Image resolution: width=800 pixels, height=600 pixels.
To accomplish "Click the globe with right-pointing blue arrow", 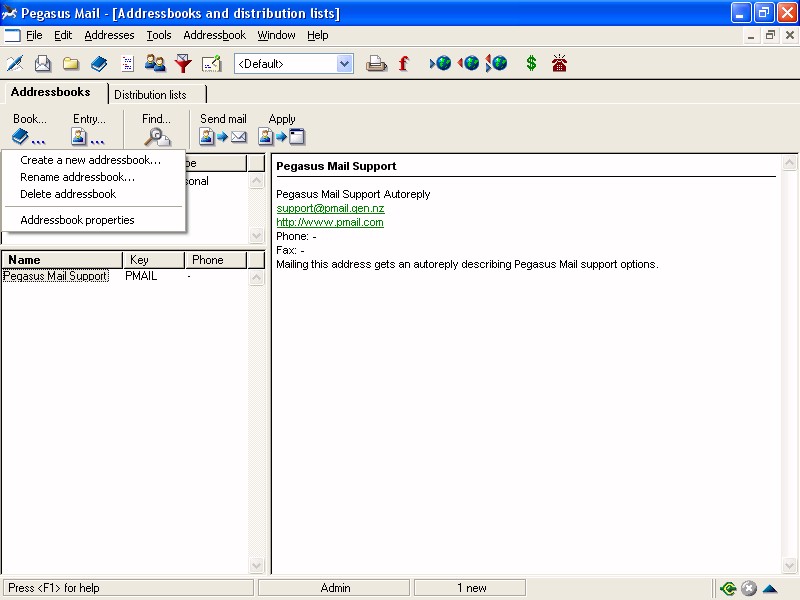I will 440,63.
